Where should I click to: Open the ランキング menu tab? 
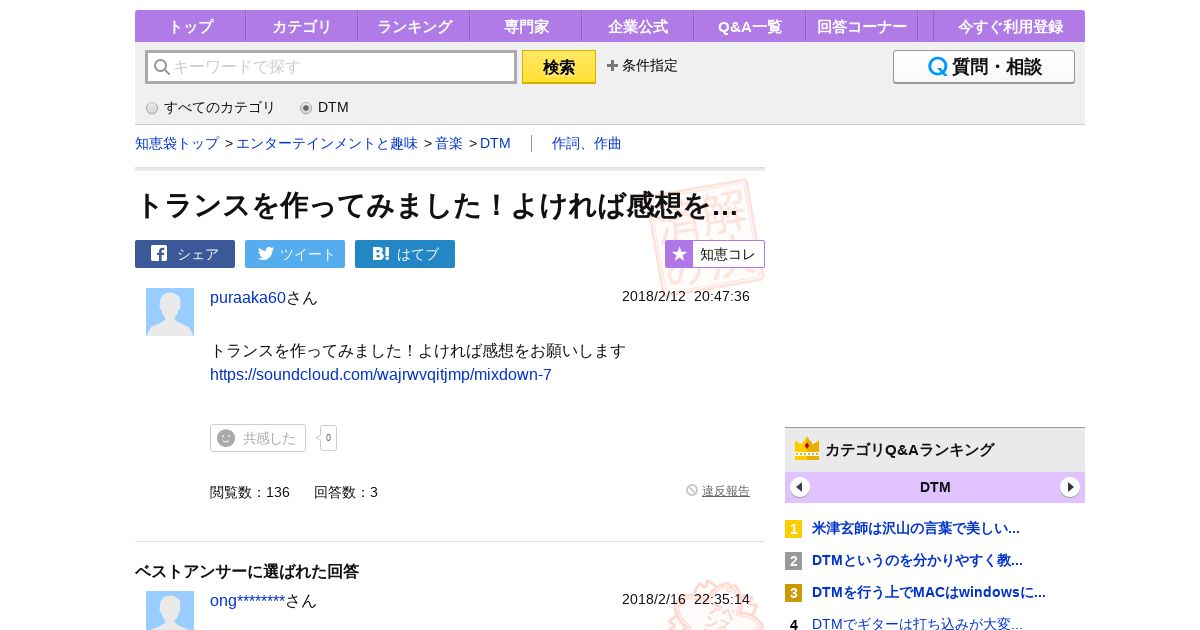[x=414, y=27]
